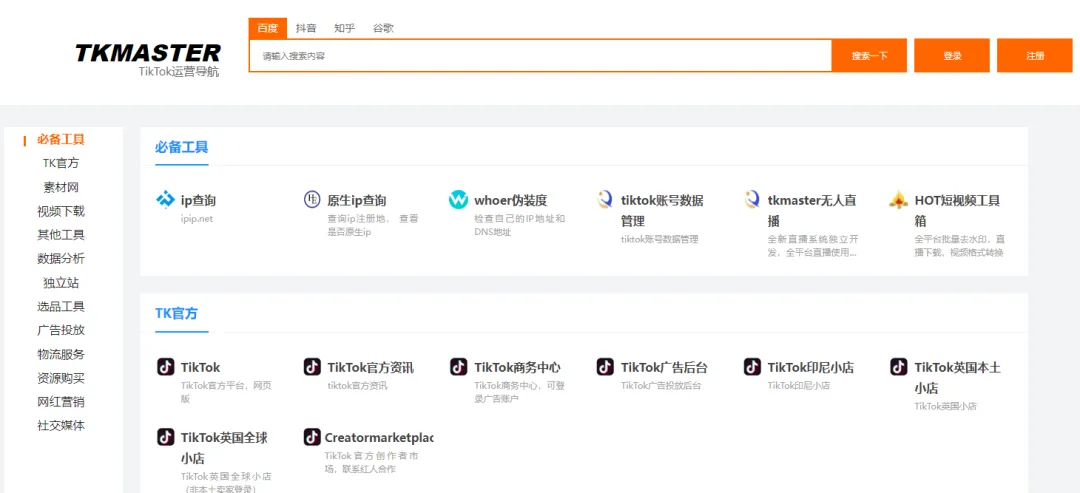Open tiktok账号数据管理 link title
Screen dimensions: 1080x493
[x=662, y=211]
